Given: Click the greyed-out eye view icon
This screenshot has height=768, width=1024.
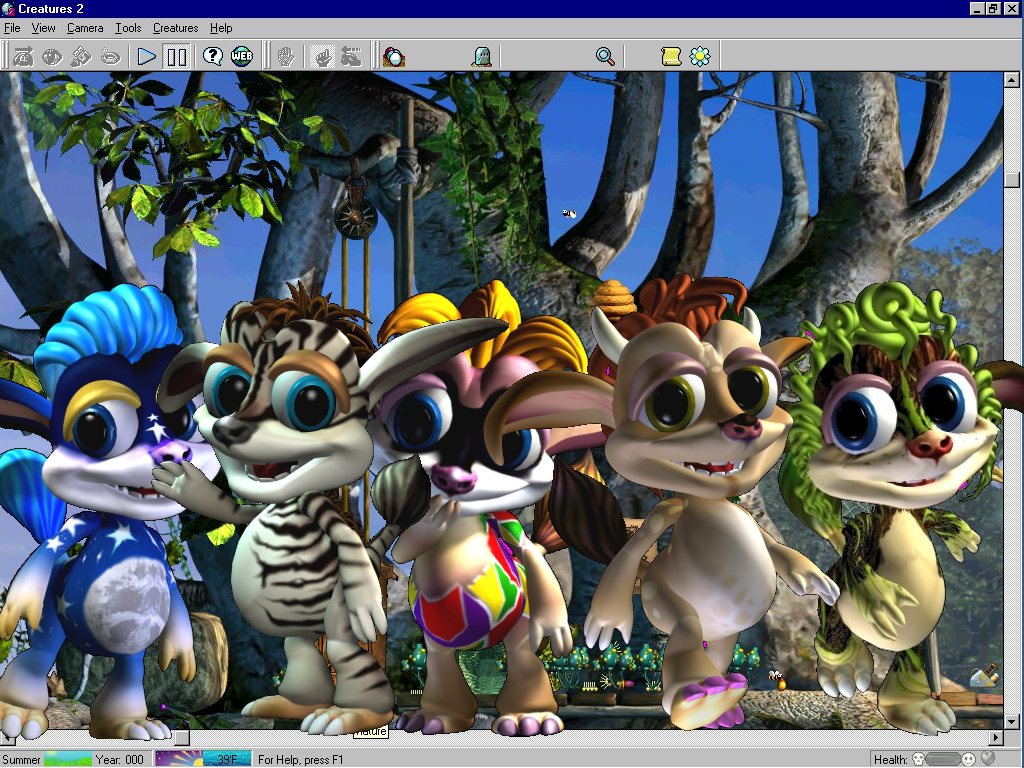Looking at the screenshot, I should pos(52,57).
